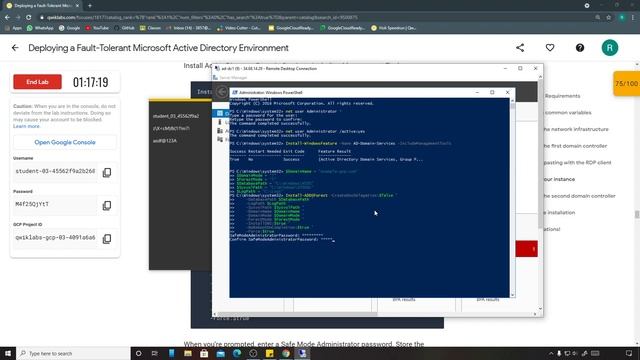
Task: Open Task View on the taskbar
Action: point(155,353)
